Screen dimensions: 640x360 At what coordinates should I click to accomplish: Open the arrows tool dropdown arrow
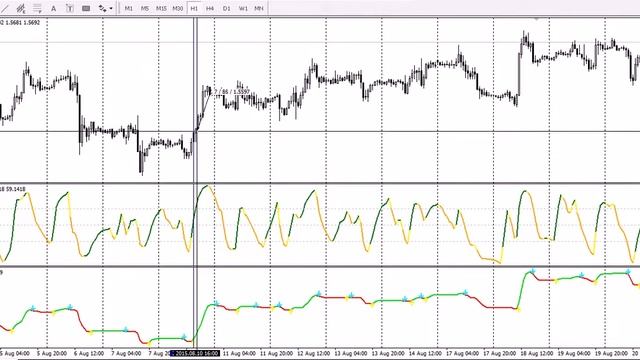[x=111, y=8]
